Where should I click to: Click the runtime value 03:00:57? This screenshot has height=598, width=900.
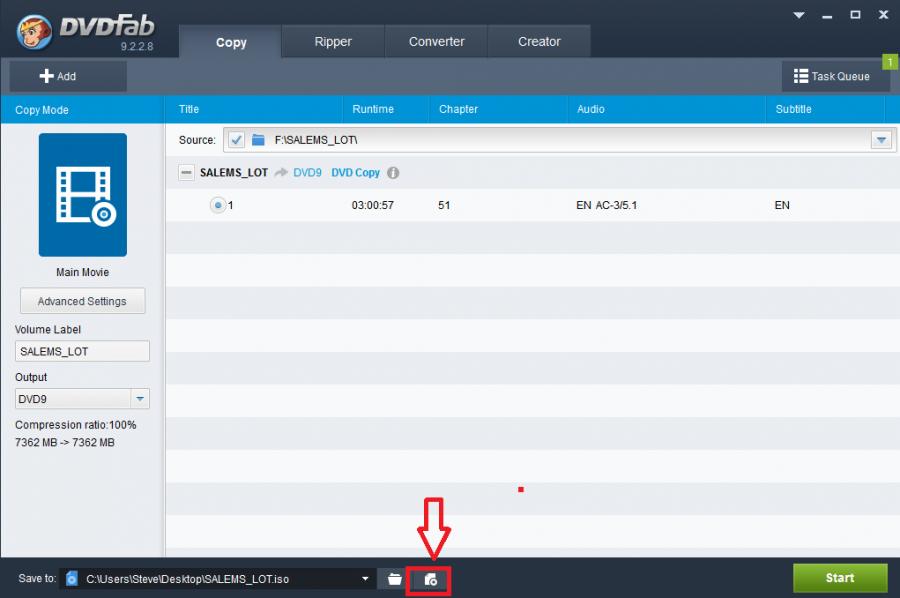coord(373,205)
